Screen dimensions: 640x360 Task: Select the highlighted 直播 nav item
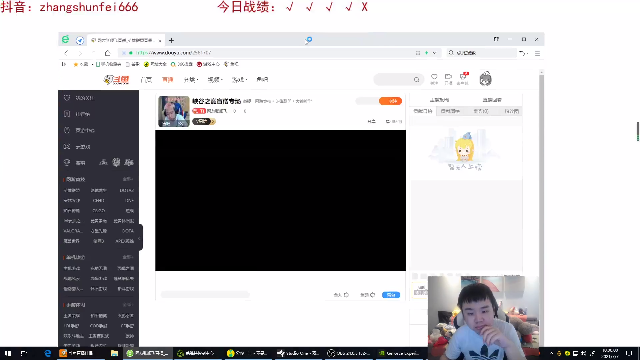point(167,80)
